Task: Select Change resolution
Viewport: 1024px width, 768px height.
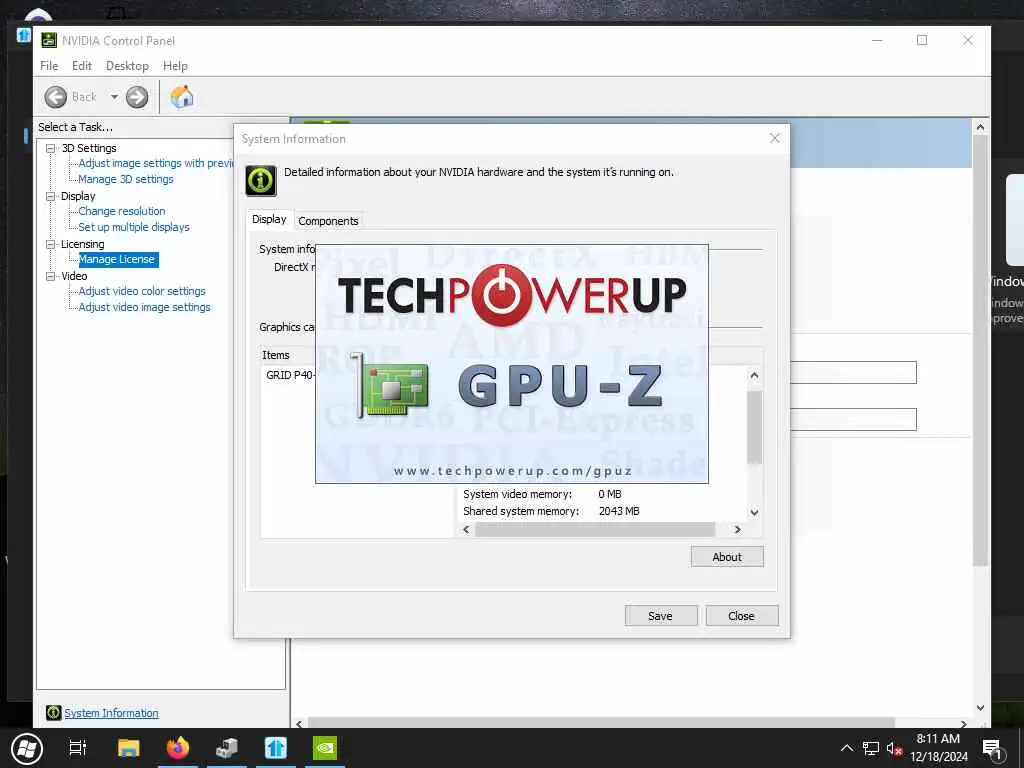Action: click(122, 211)
